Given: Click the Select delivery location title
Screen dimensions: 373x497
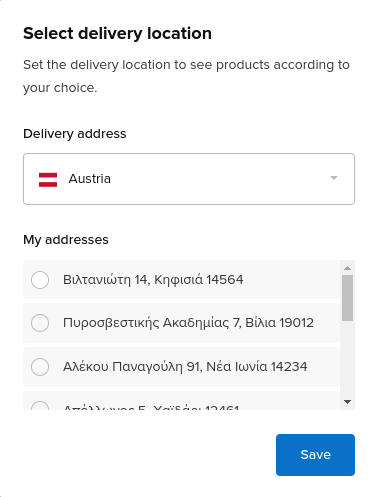Looking at the screenshot, I should 117,34.
